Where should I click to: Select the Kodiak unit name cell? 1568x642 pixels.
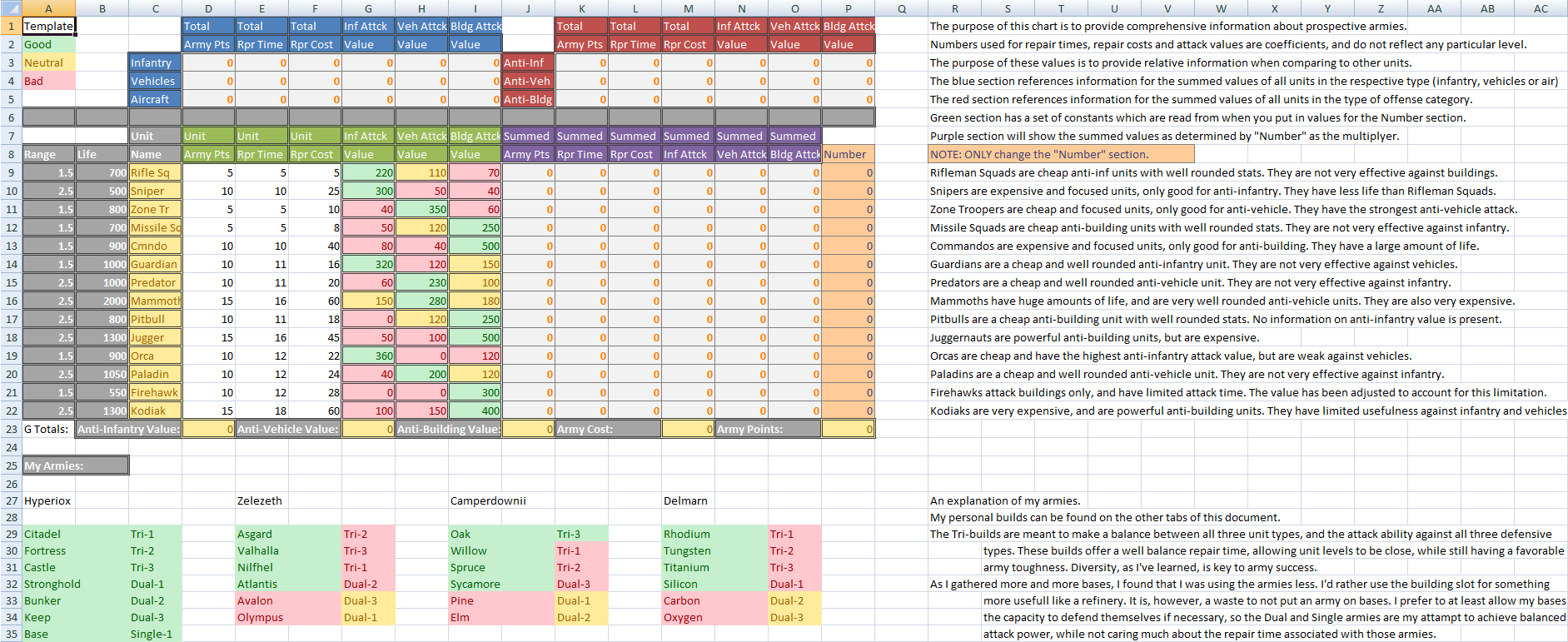[155, 411]
